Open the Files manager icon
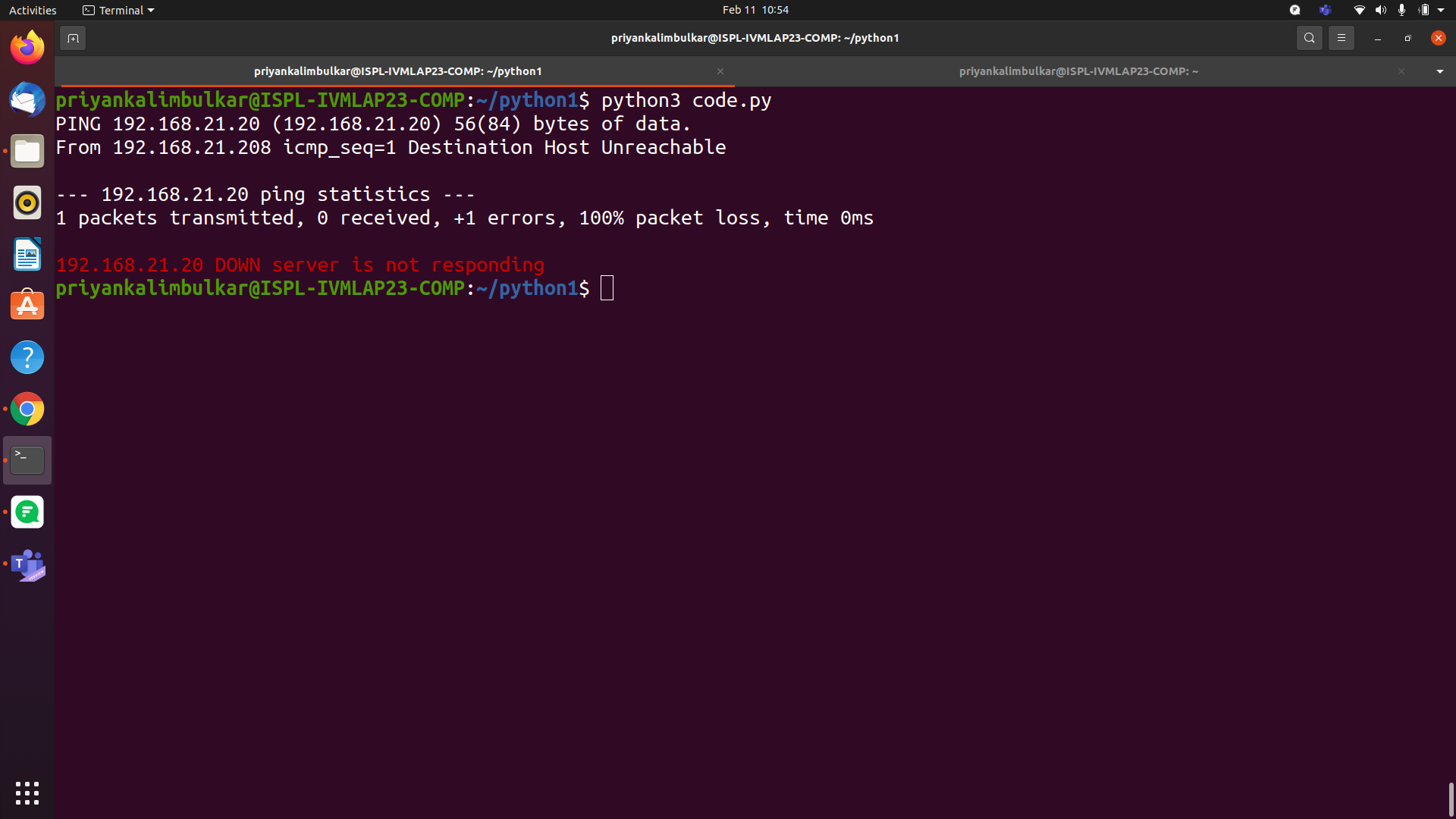 pyautogui.click(x=27, y=151)
